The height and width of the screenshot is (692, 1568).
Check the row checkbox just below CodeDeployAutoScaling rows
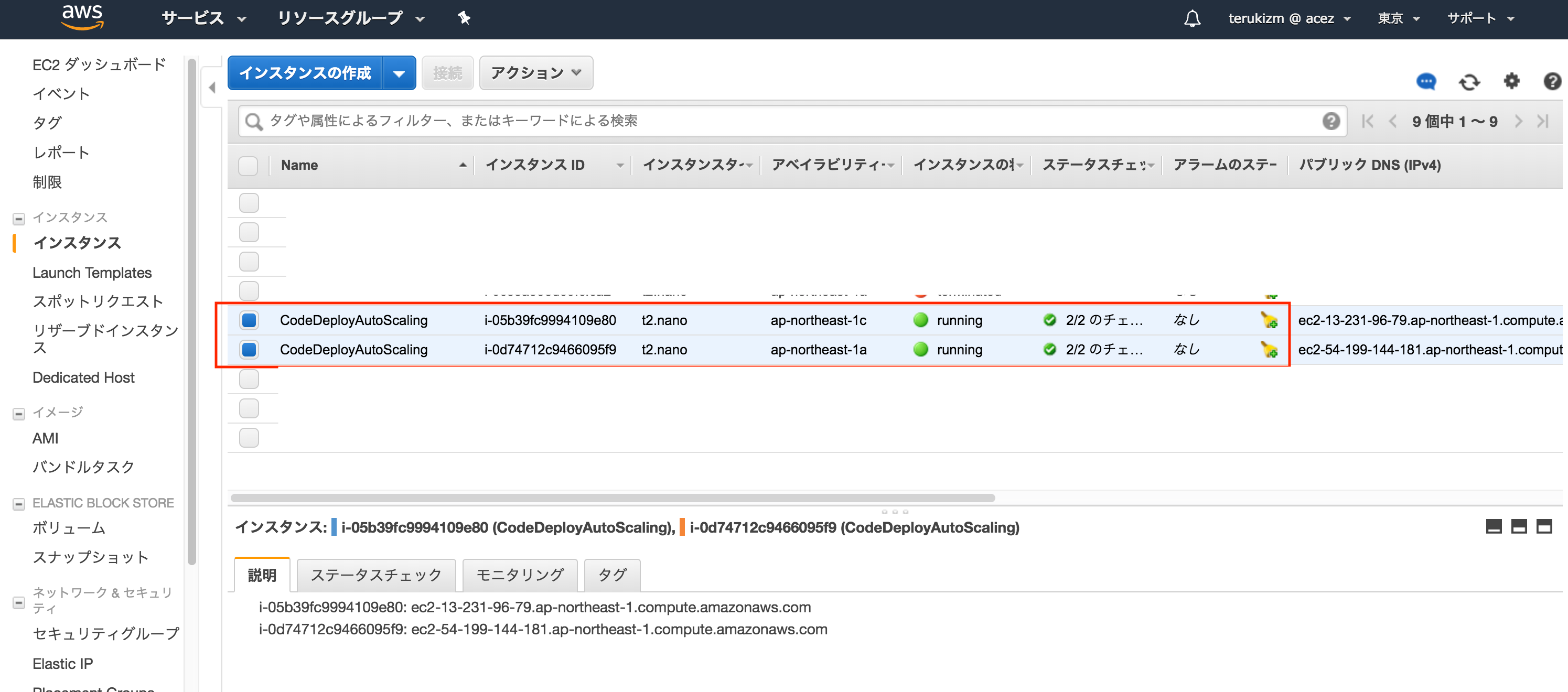pos(249,379)
